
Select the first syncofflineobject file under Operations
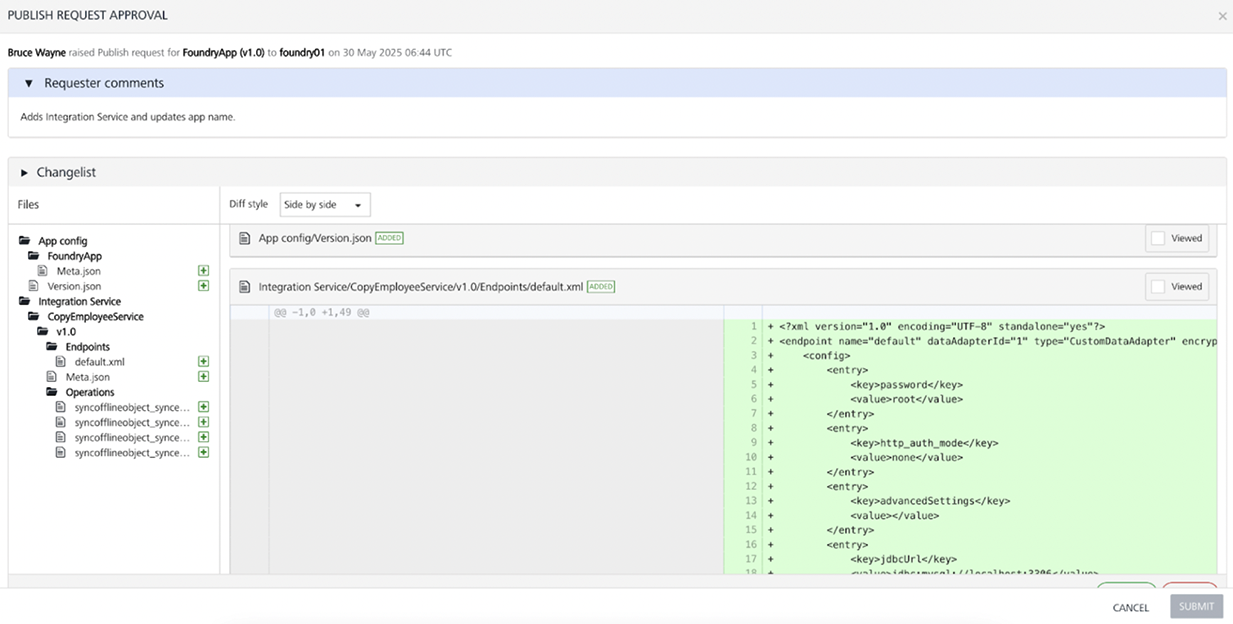[131, 407]
